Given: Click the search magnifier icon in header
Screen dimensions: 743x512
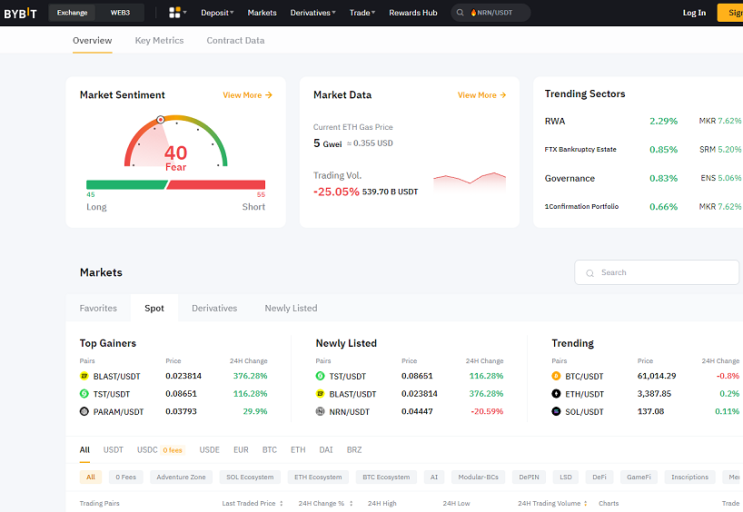Looking at the screenshot, I should pyautogui.click(x=460, y=13).
